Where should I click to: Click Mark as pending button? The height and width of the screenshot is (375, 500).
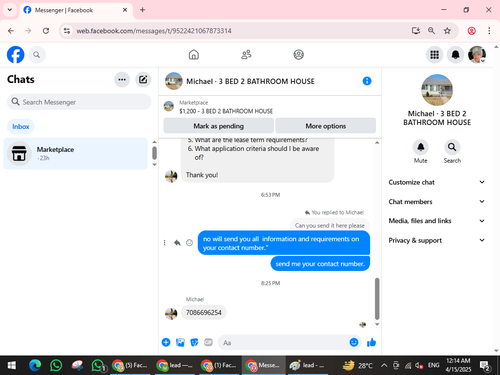pos(219,126)
